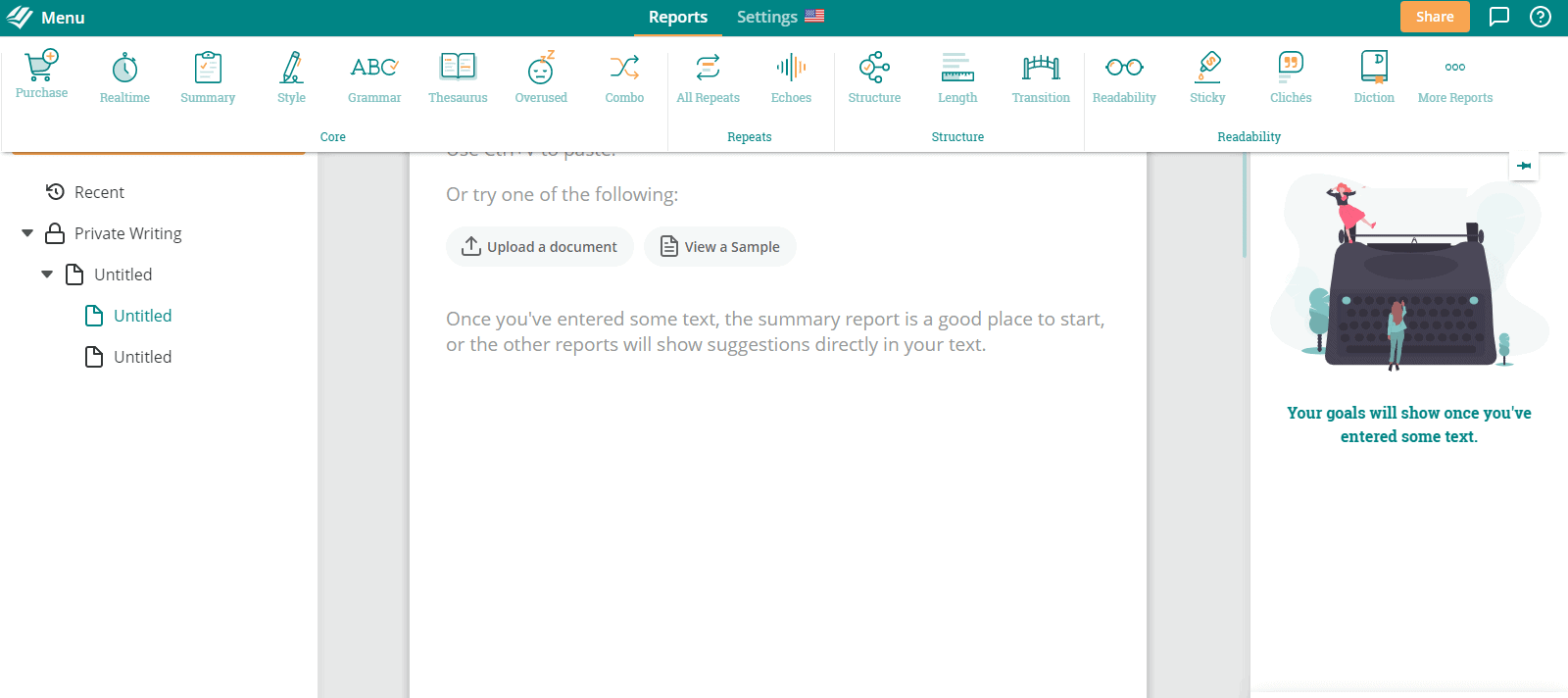Open the Recent documents history
The height and width of the screenshot is (698, 1568).
85,192
